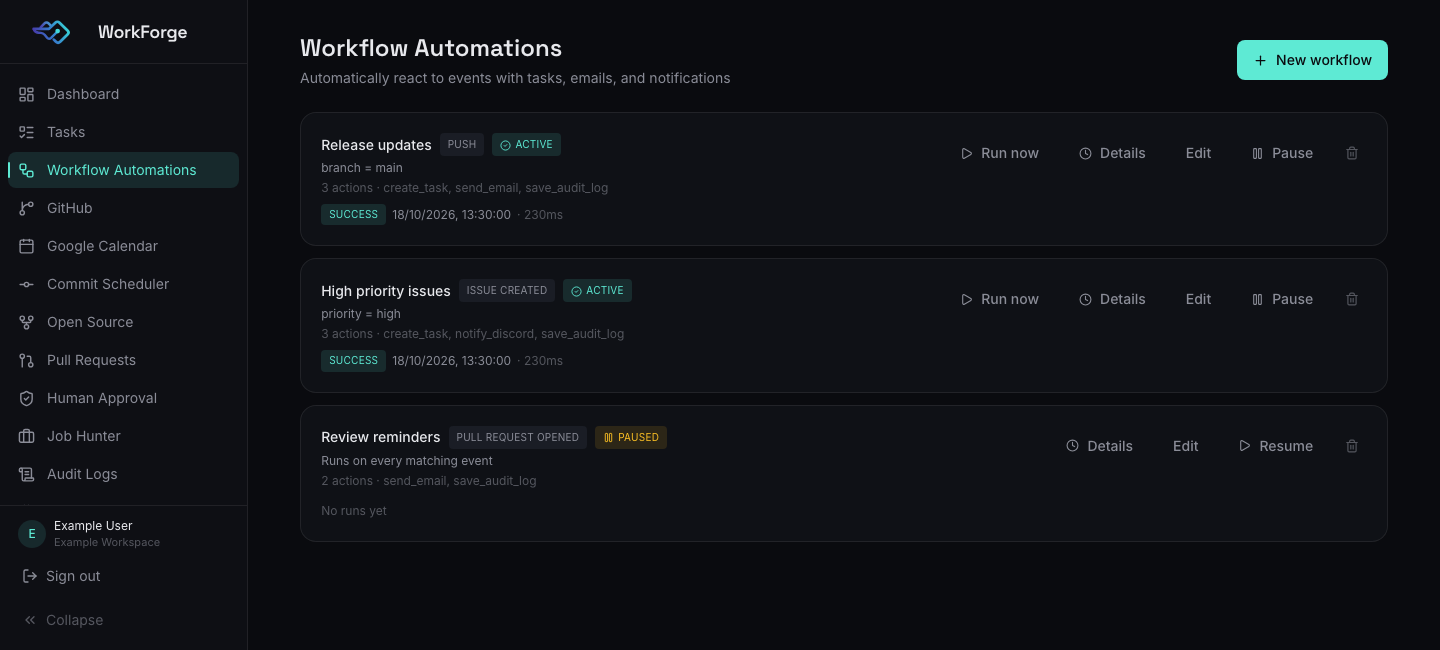Click 'Runs on every matching event' text
Image resolution: width=1440 pixels, height=650 pixels.
(407, 461)
